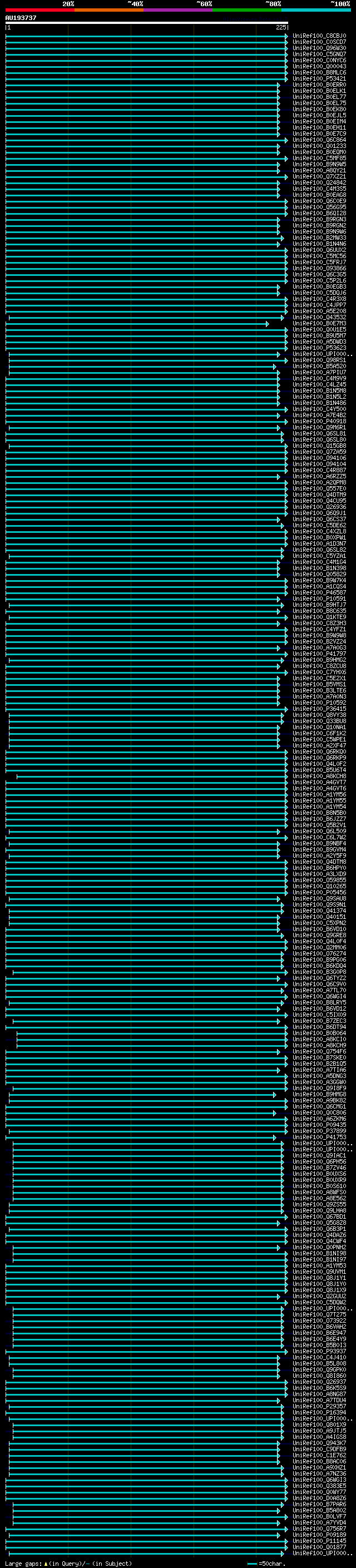Select UniRef100_B0EK80 label
Image resolution: width=356 pixels, height=1568 pixels.
point(319,109)
